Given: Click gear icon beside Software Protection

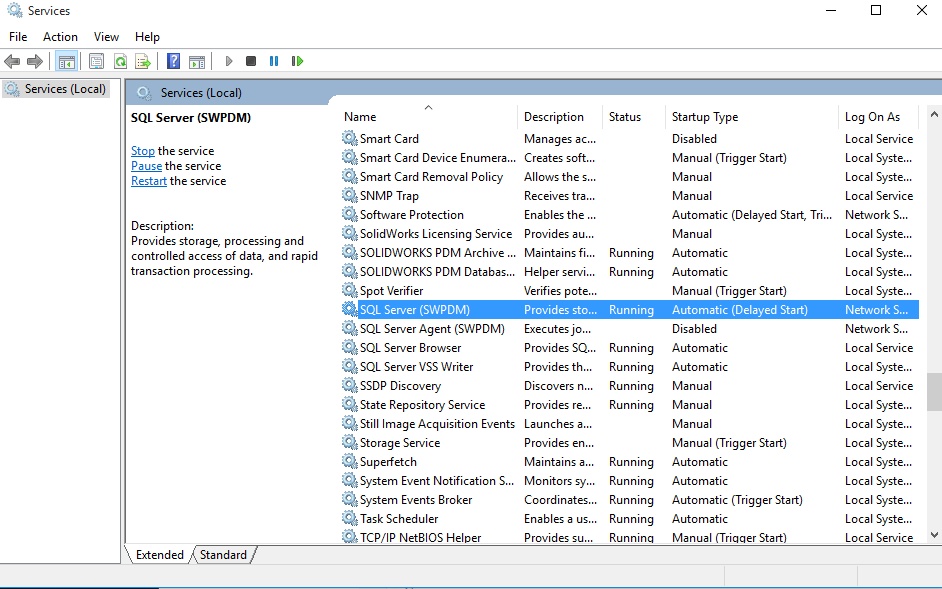Looking at the screenshot, I should coord(350,215).
